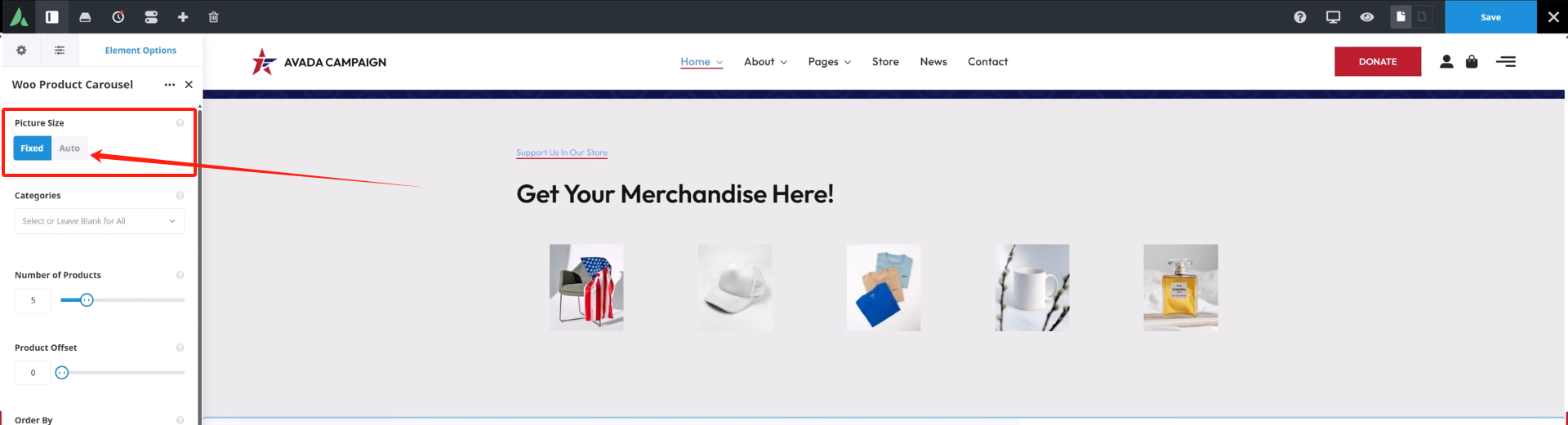
Task: Toggle the sidebar panel icon
Action: tap(51, 16)
